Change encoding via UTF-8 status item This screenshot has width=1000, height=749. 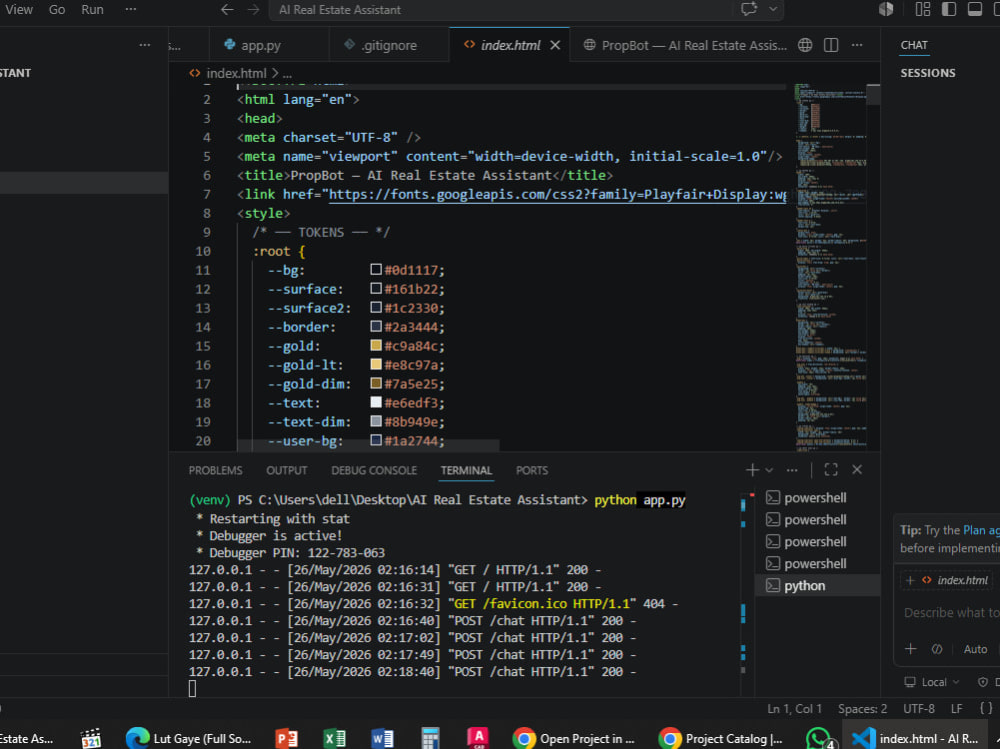tap(919, 709)
